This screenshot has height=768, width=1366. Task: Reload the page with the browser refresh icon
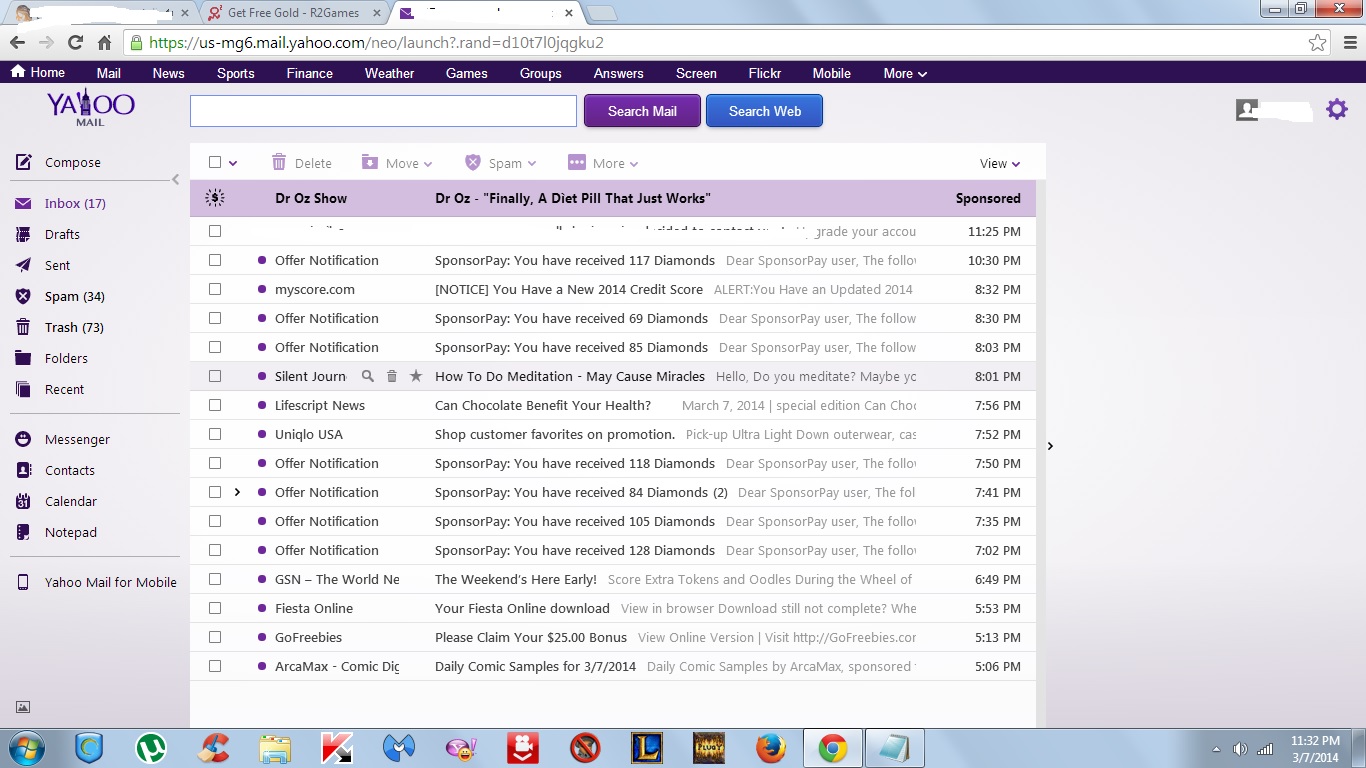(75, 43)
